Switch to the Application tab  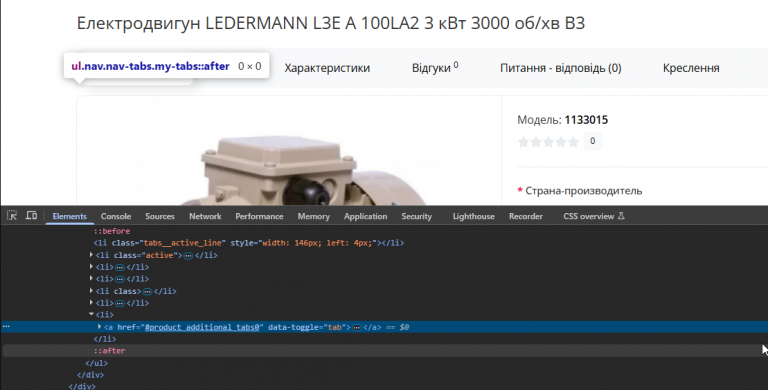click(365, 216)
